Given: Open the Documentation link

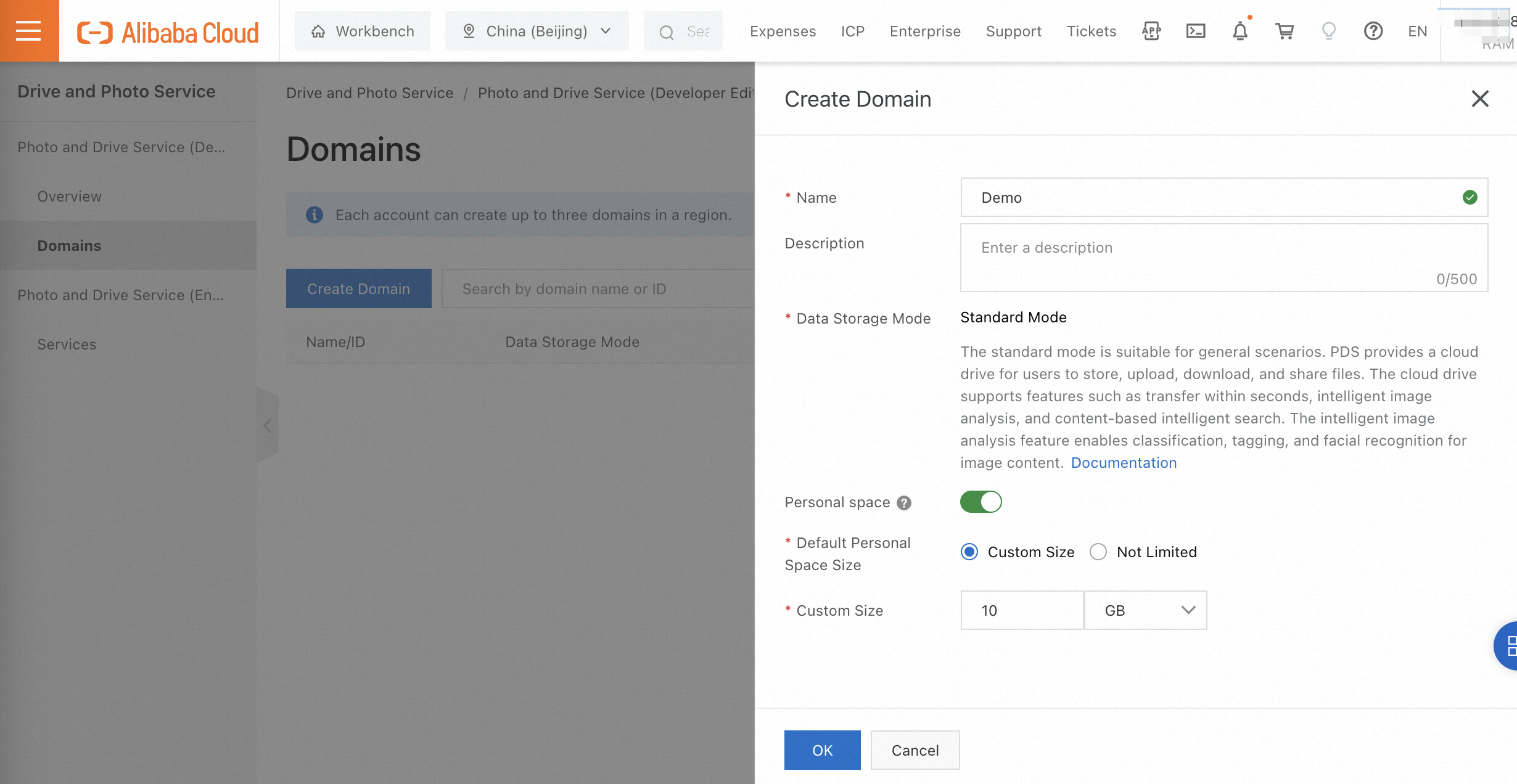Looking at the screenshot, I should (x=1124, y=462).
